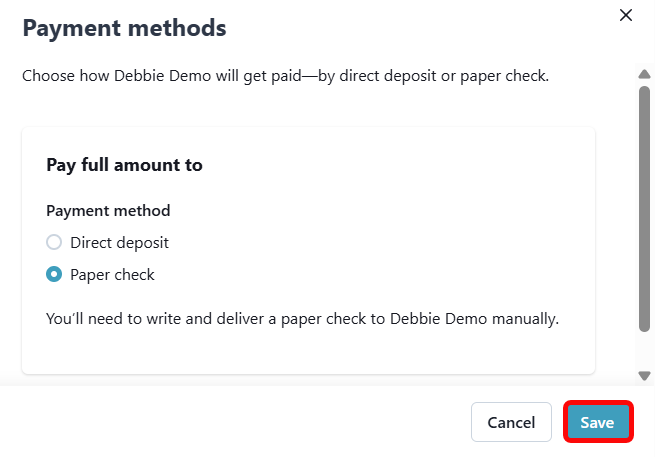
Task: Click the paper check delivery note text
Action: [x=302, y=319]
